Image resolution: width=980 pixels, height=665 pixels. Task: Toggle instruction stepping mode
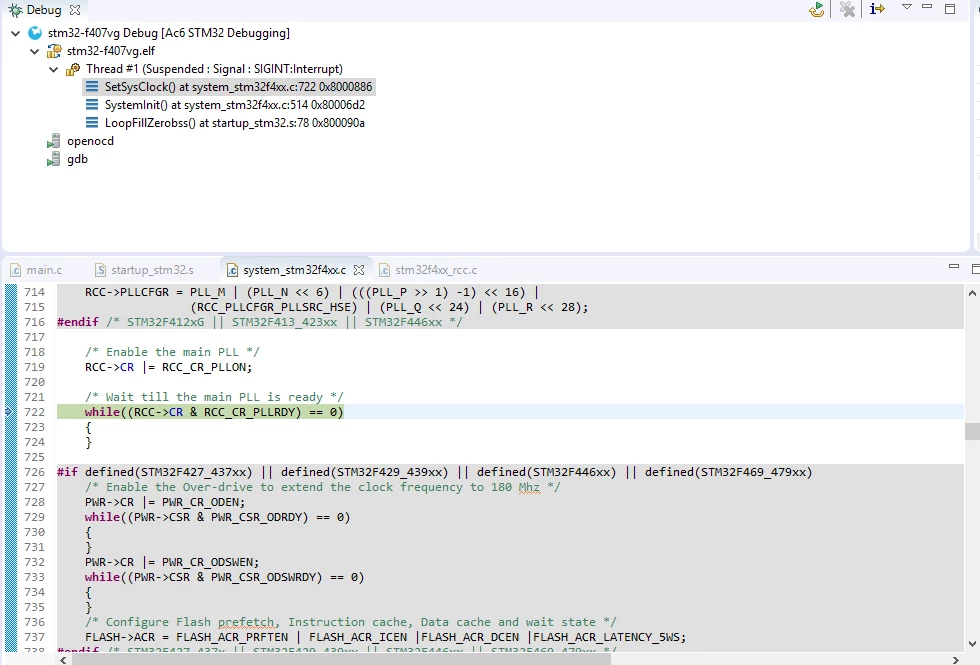click(878, 9)
